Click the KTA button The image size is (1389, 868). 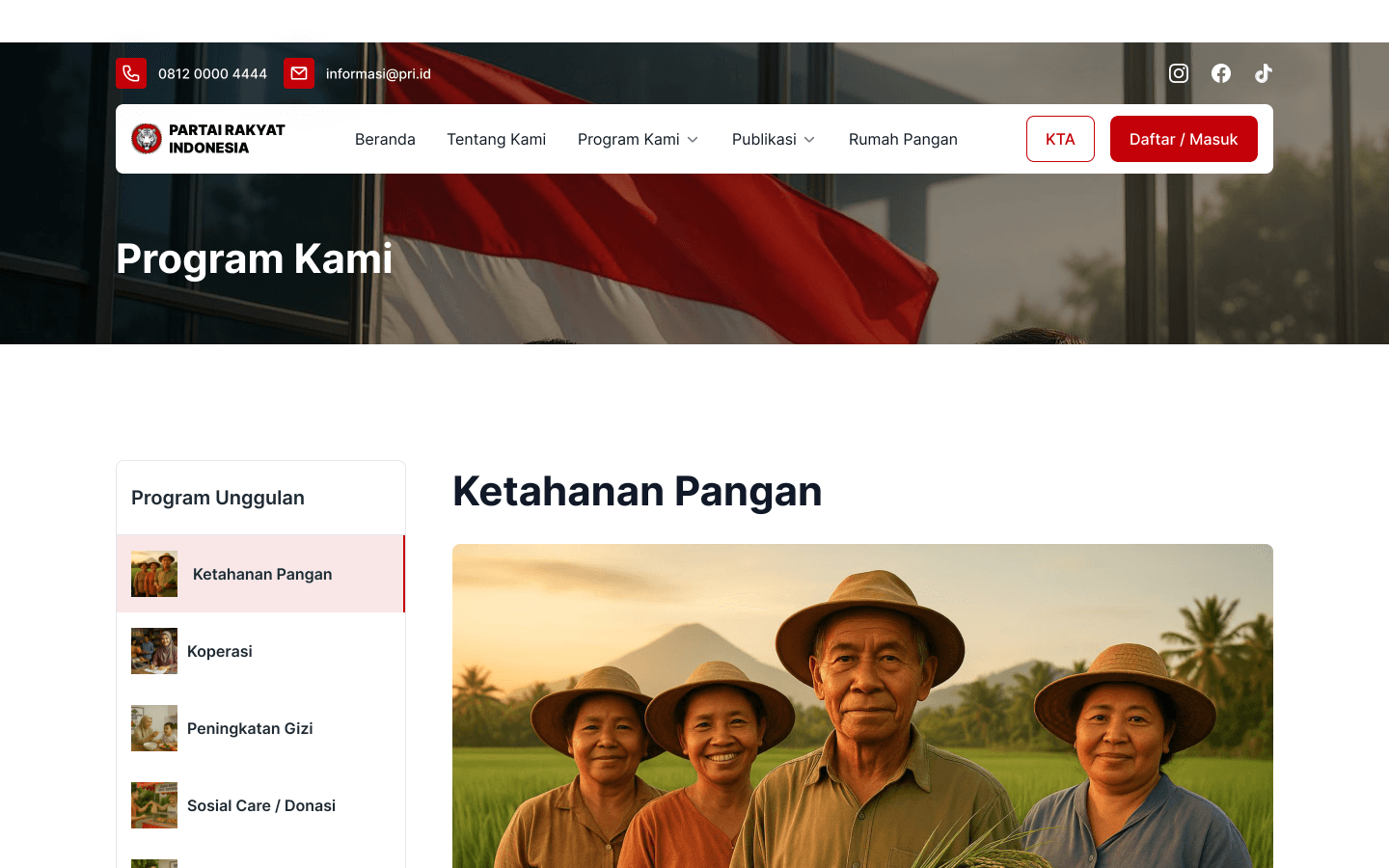pyautogui.click(x=1060, y=139)
